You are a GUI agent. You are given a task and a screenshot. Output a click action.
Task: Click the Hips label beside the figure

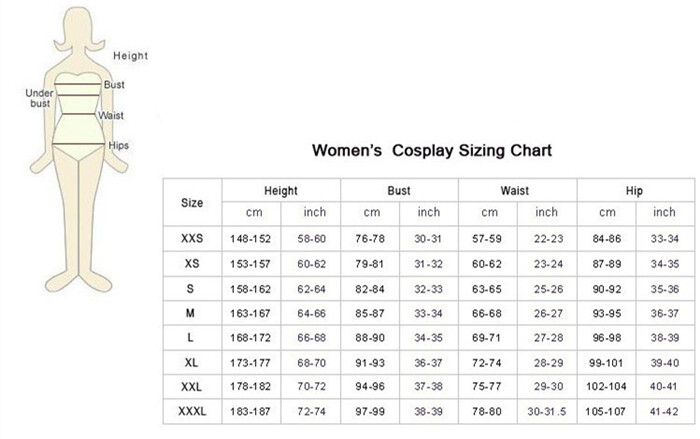coord(119,145)
